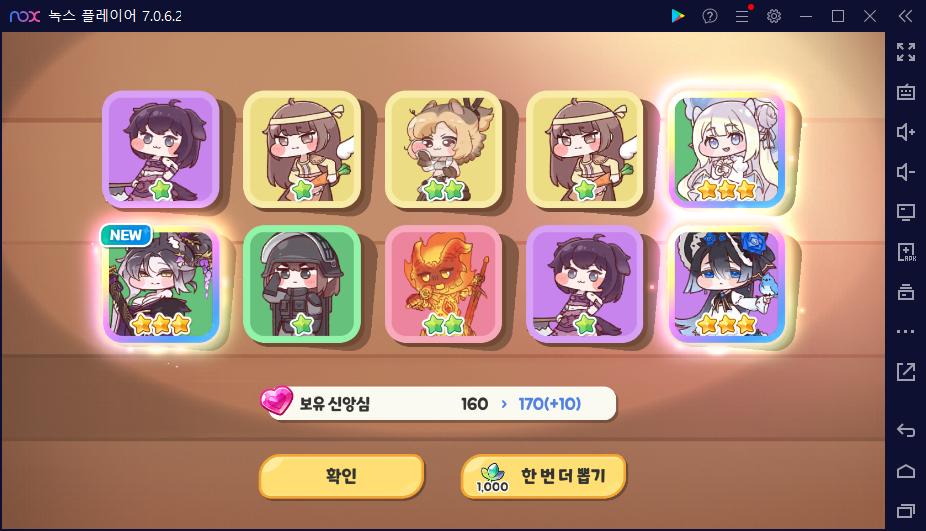This screenshot has width=926, height=531.
Task: Open Nox settings gear icon
Action: pyautogui.click(x=774, y=16)
